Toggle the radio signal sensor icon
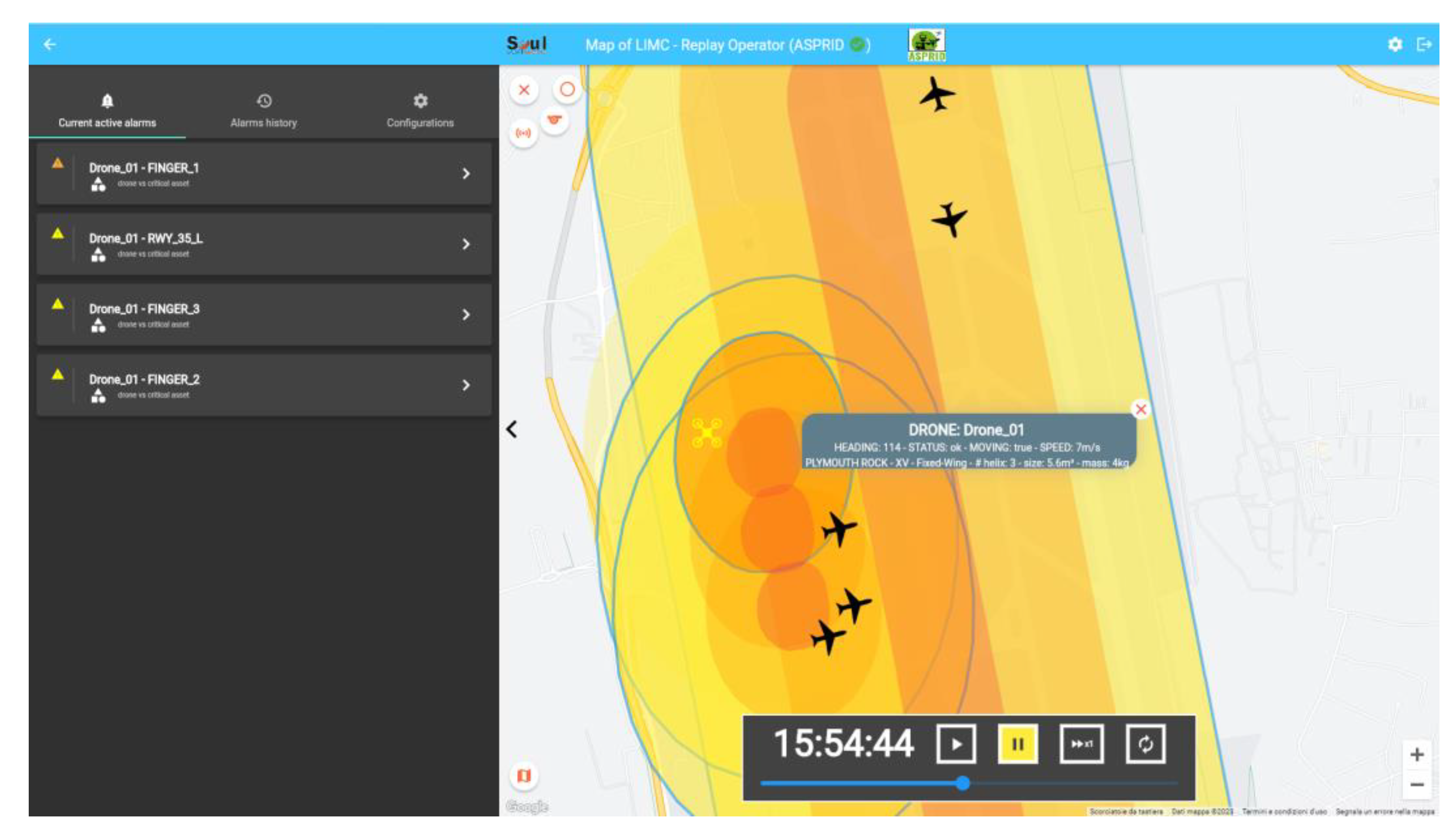1456x836 pixels. tap(523, 133)
